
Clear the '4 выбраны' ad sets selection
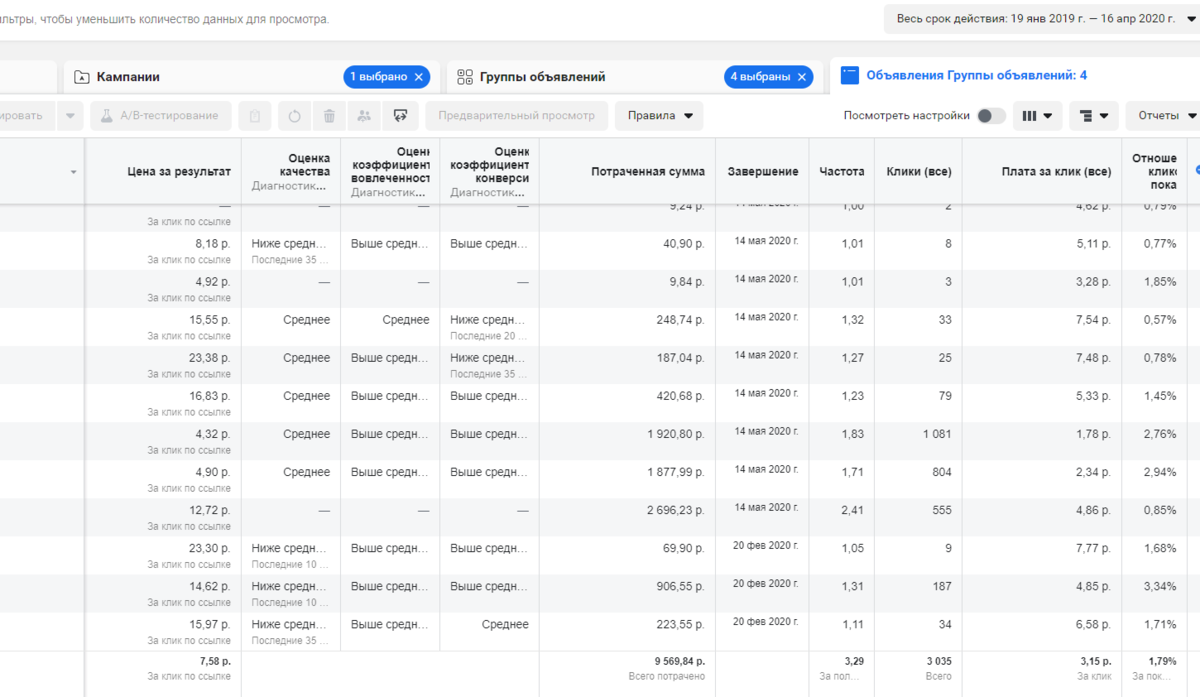[x=802, y=77]
